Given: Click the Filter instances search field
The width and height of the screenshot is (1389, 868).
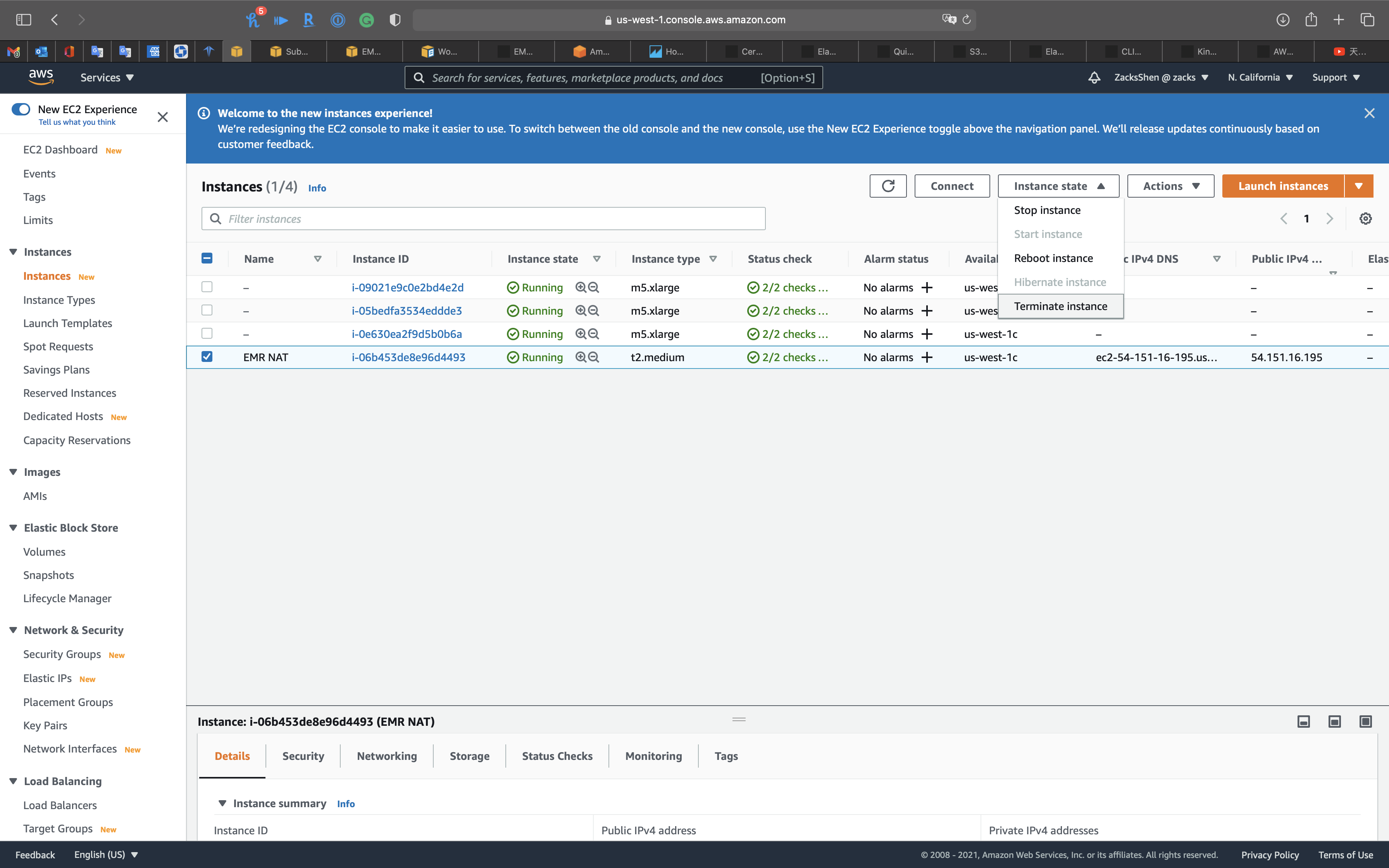Looking at the screenshot, I should coord(483,219).
